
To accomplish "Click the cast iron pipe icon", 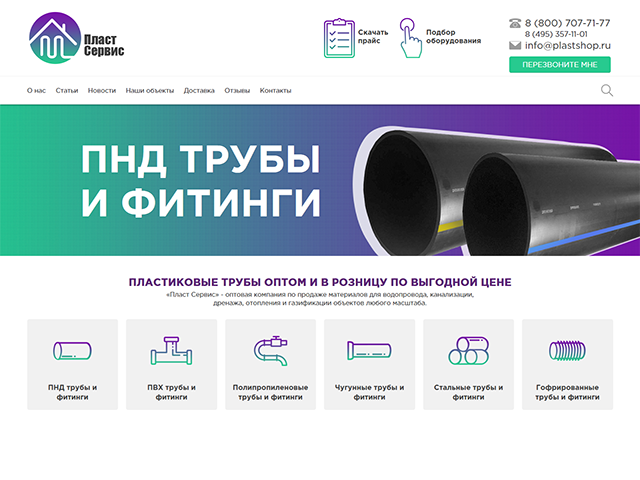I will pyautogui.click(x=369, y=351).
